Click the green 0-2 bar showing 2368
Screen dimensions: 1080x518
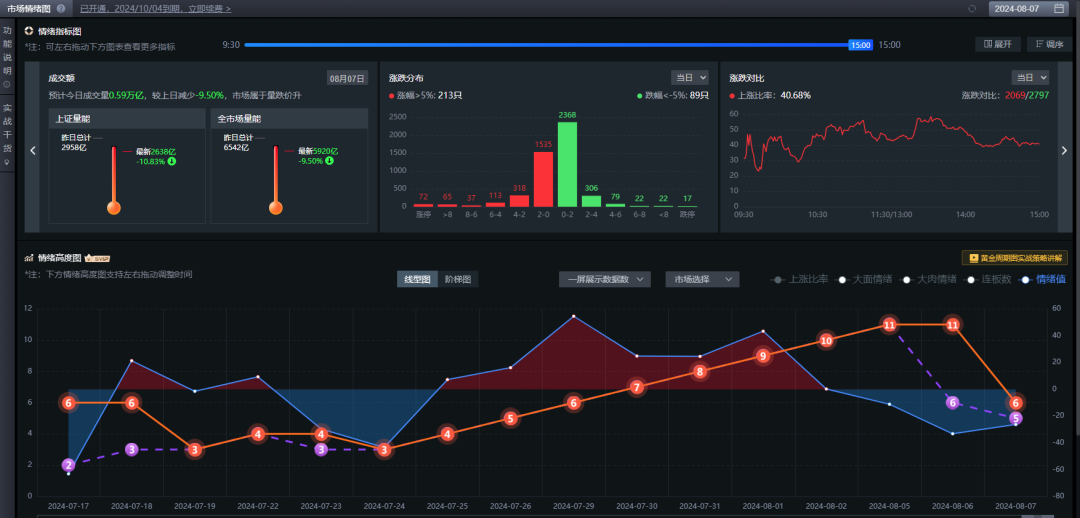(x=568, y=164)
